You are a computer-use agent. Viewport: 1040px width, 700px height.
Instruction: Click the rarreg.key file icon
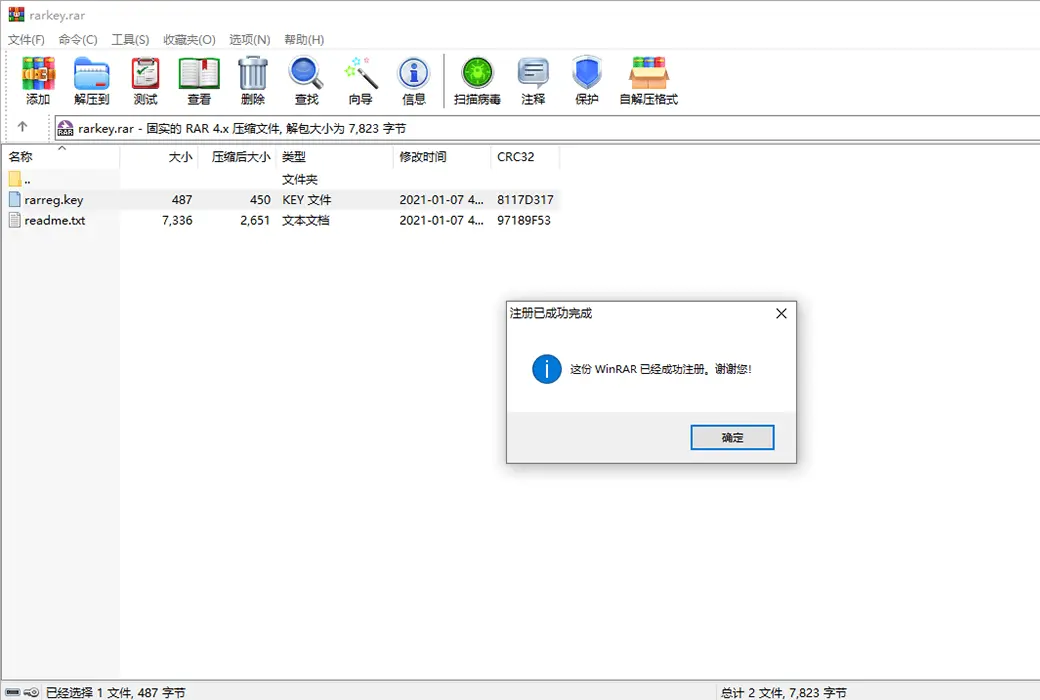(15, 199)
